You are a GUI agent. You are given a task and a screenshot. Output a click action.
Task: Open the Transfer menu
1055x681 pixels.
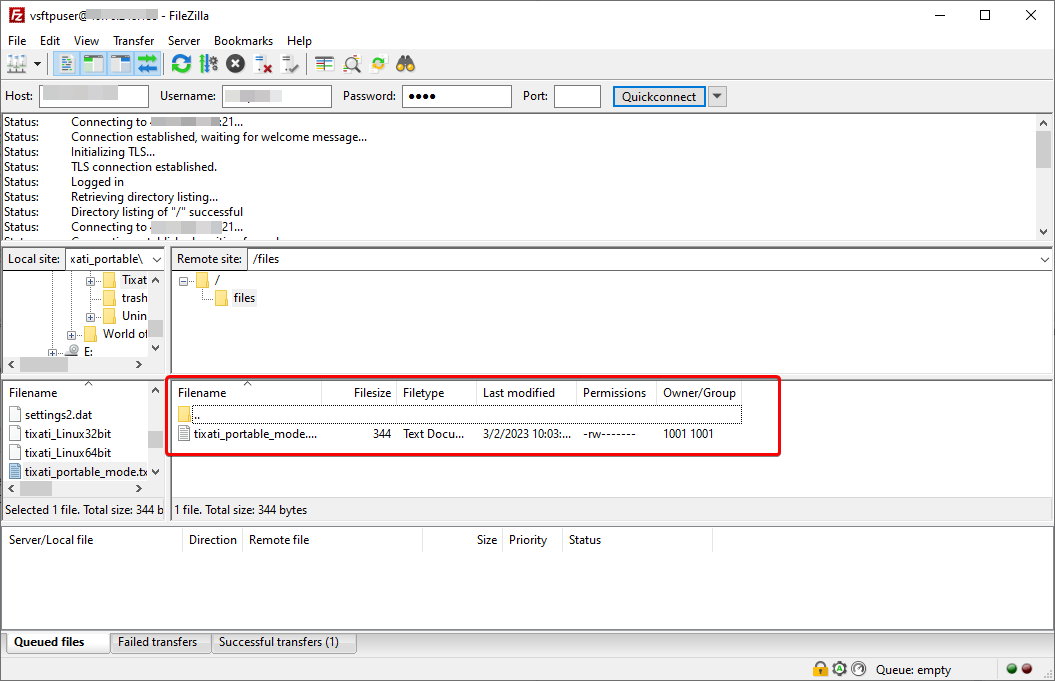(133, 40)
